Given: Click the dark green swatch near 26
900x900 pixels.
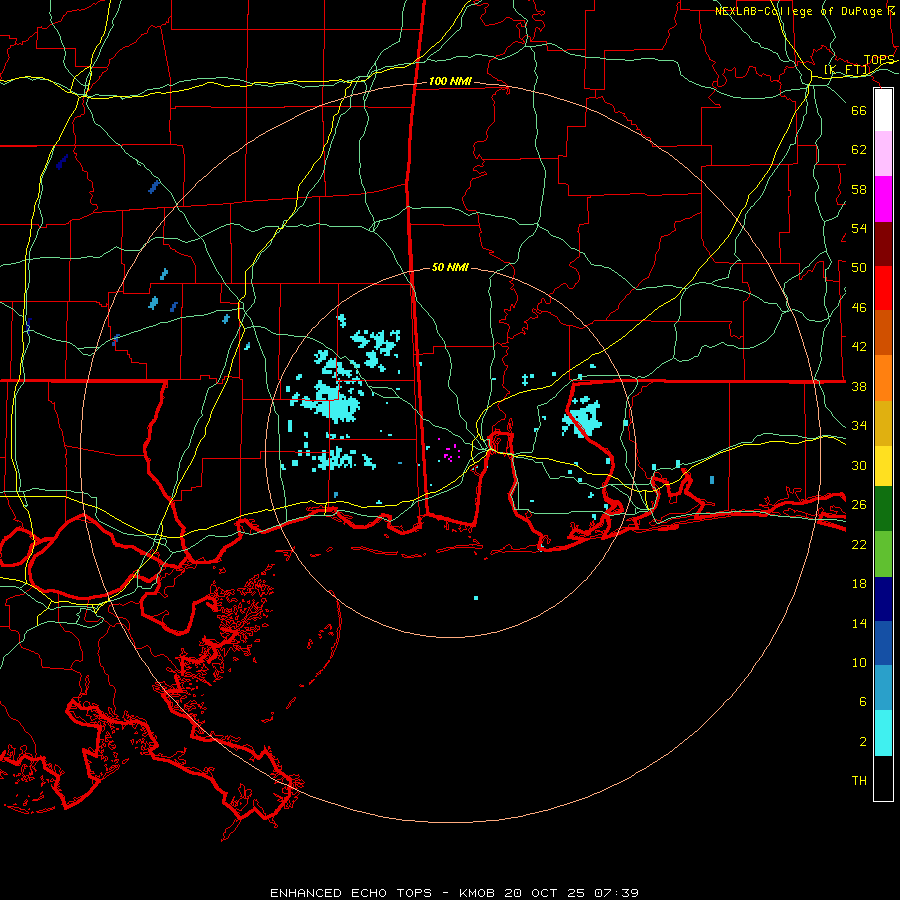Looking at the screenshot, I should 883,509.
